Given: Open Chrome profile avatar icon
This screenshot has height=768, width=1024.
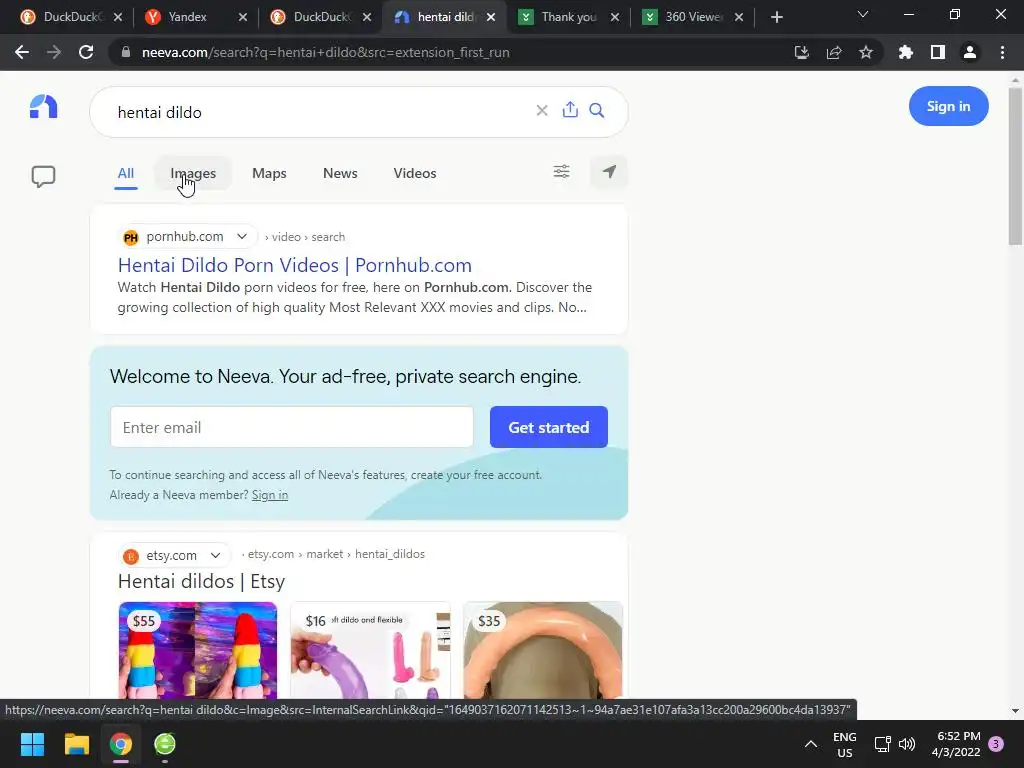Looking at the screenshot, I should (970, 52).
